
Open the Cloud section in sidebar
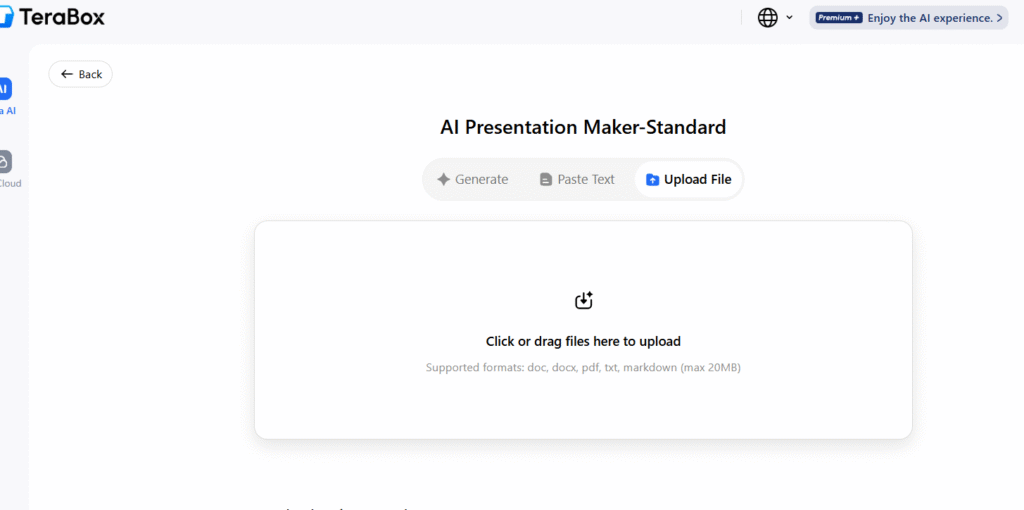(5, 162)
